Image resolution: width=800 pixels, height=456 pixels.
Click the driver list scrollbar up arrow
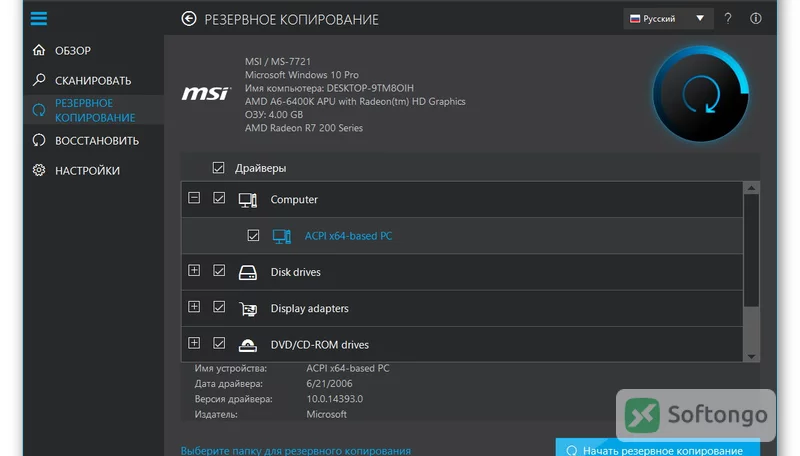(x=751, y=188)
